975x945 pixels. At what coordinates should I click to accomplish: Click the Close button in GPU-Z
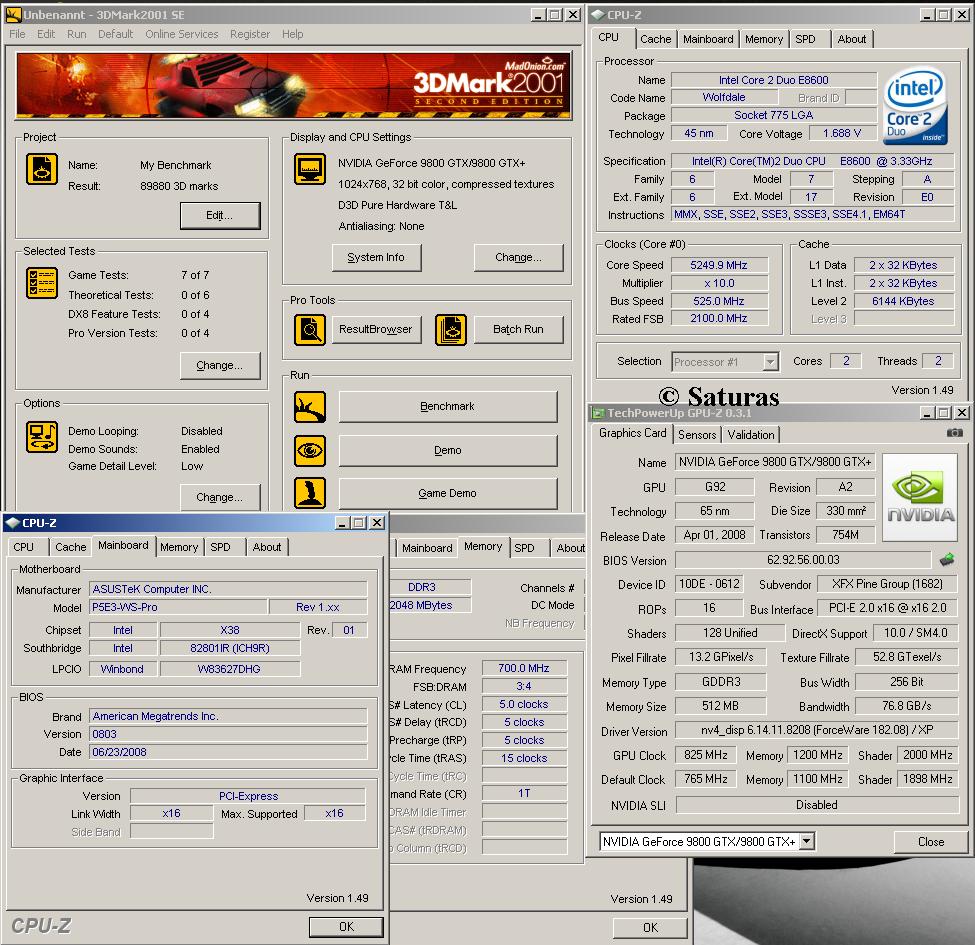click(931, 842)
